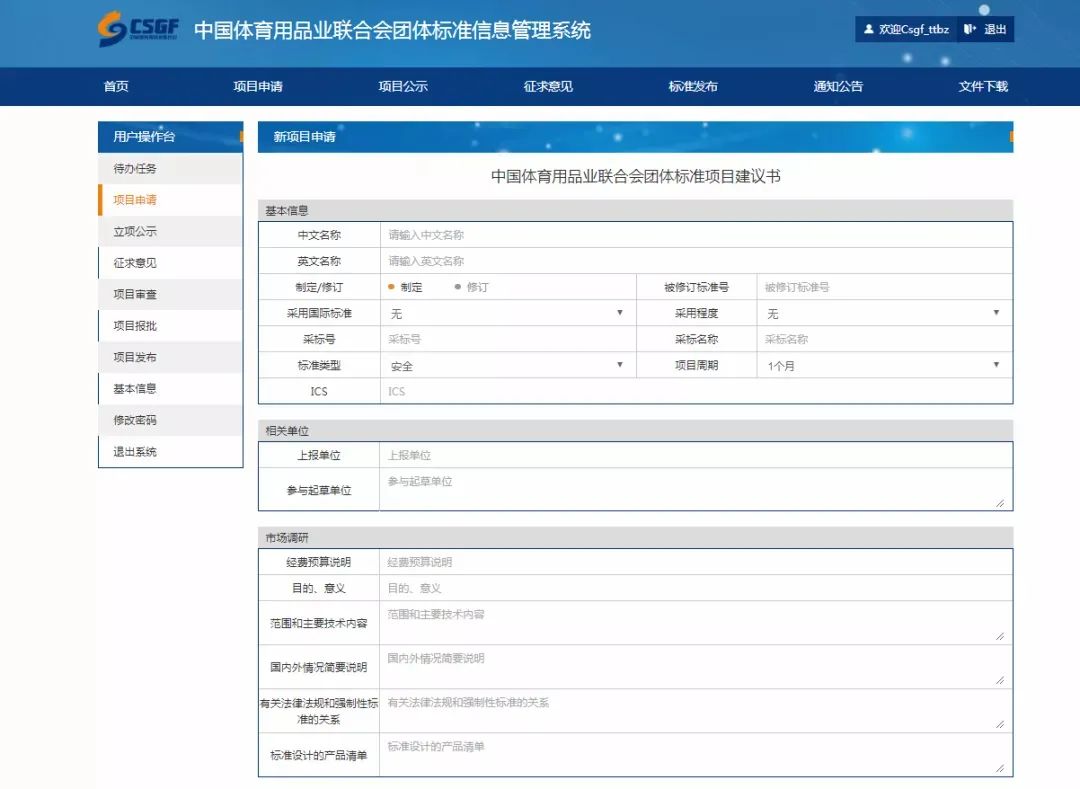
Task: Click the 经费预算说明 input field
Action: pyautogui.click(x=696, y=562)
